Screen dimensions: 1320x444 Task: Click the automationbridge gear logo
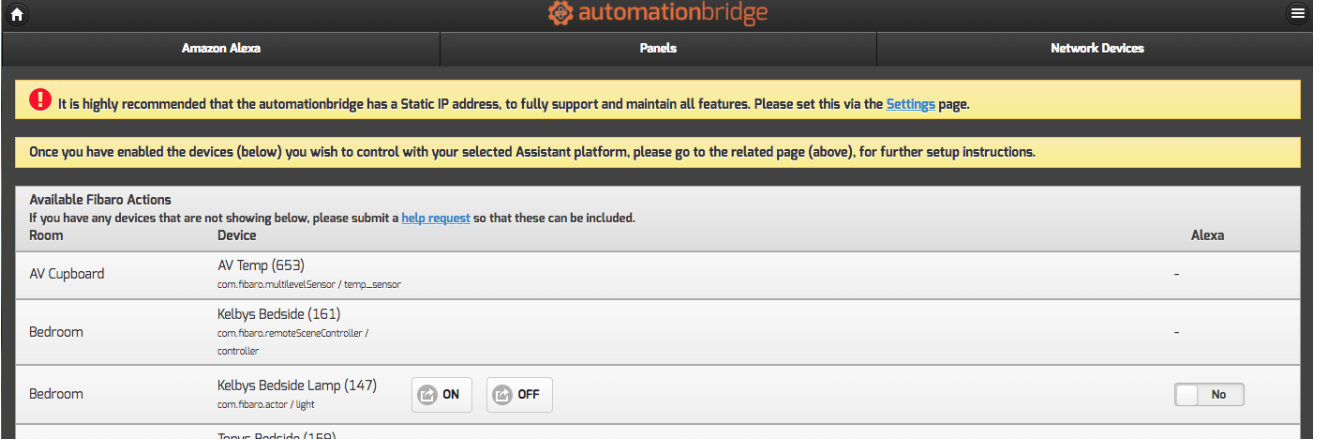(561, 14)
